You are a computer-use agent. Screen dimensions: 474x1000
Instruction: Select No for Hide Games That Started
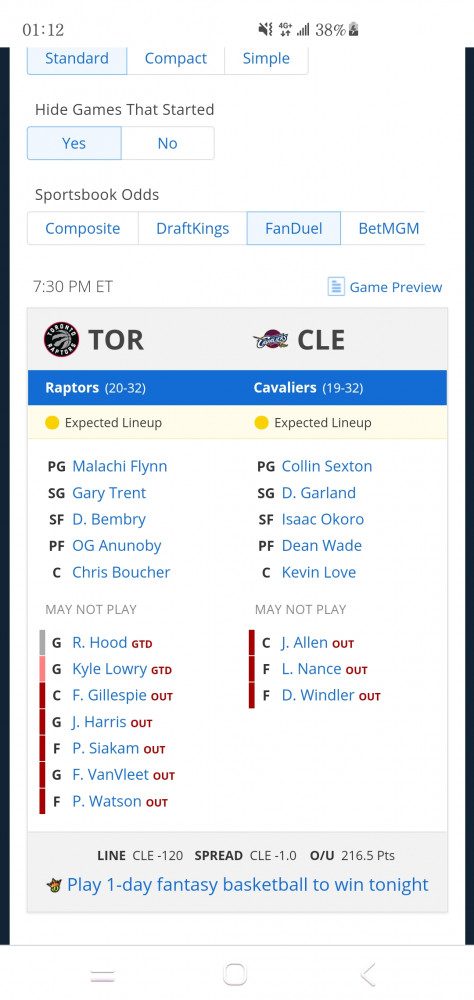[x=168, y=143]
